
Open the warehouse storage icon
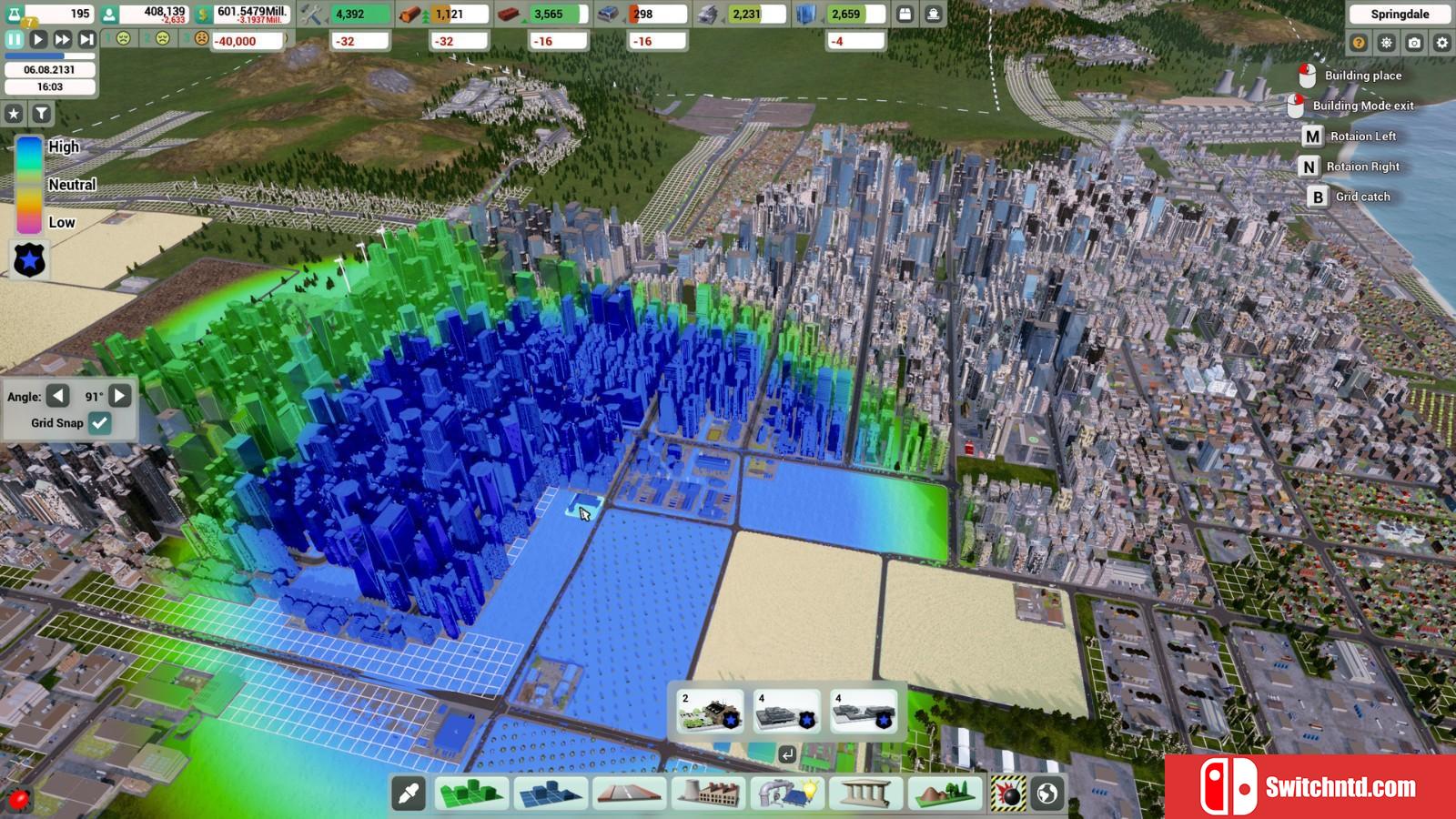[x=905, y=15]
